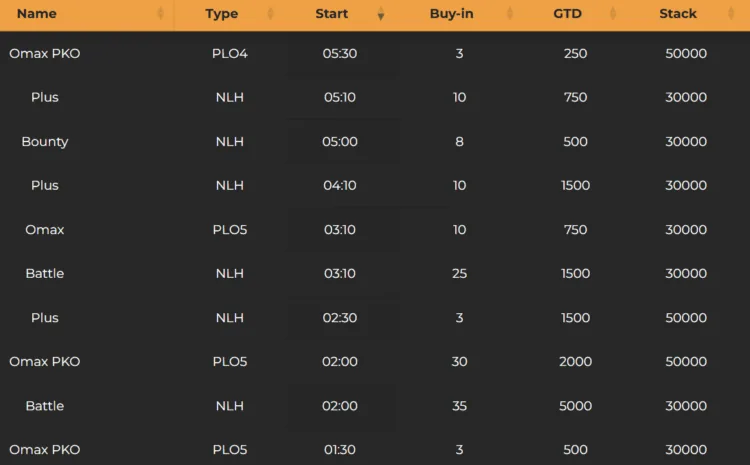The width and height of the screenshot is (750, 465).
Task: Select the Buy-in column header label
Action: (x=452, y=14)
